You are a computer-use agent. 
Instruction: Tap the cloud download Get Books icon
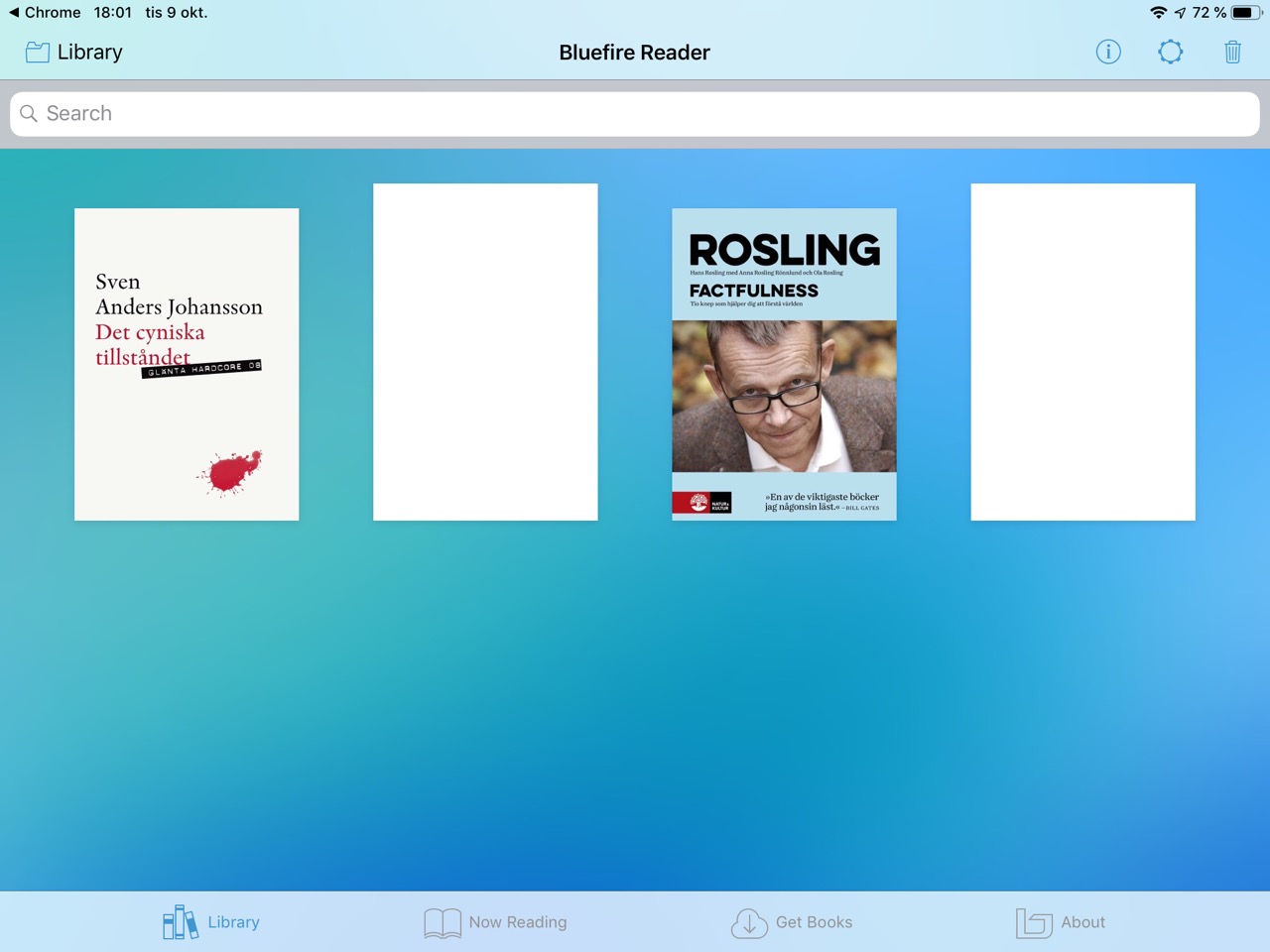[x=749, y=922]
